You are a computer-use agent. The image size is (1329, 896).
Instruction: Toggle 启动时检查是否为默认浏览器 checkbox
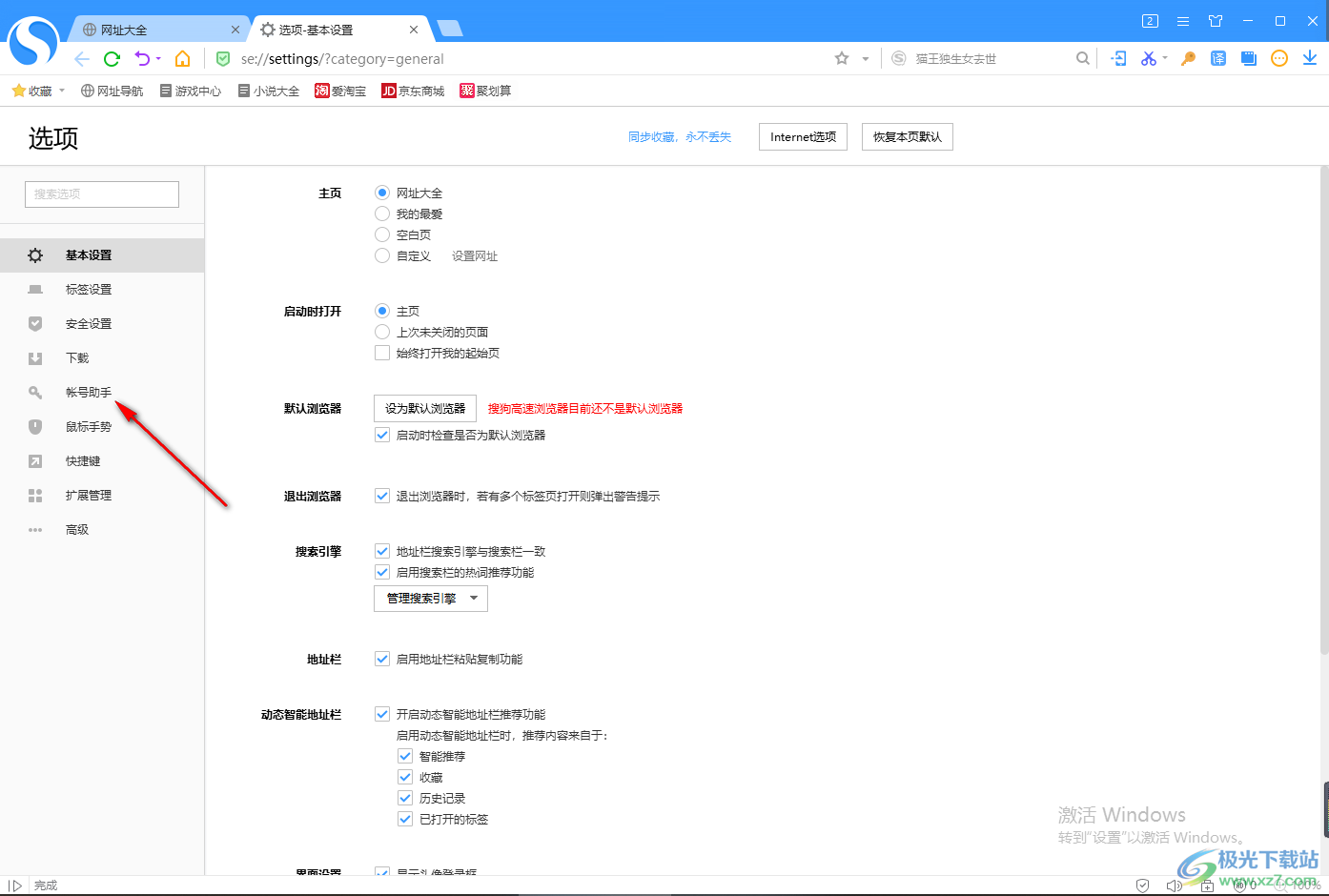coord(382,435)
